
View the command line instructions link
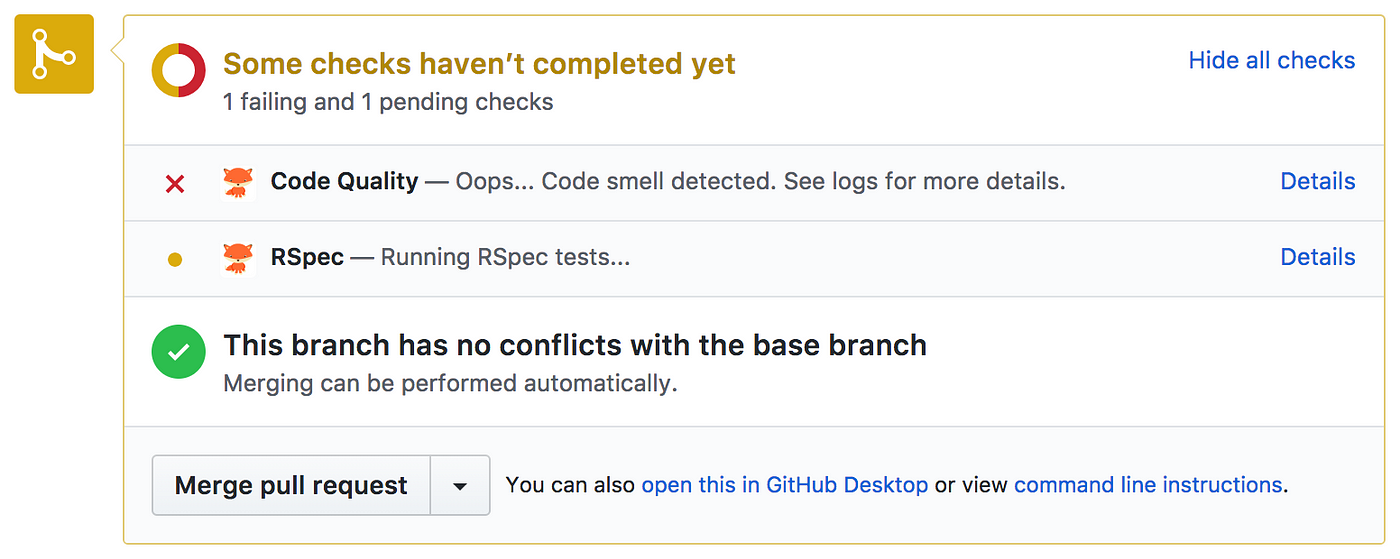1148,485
